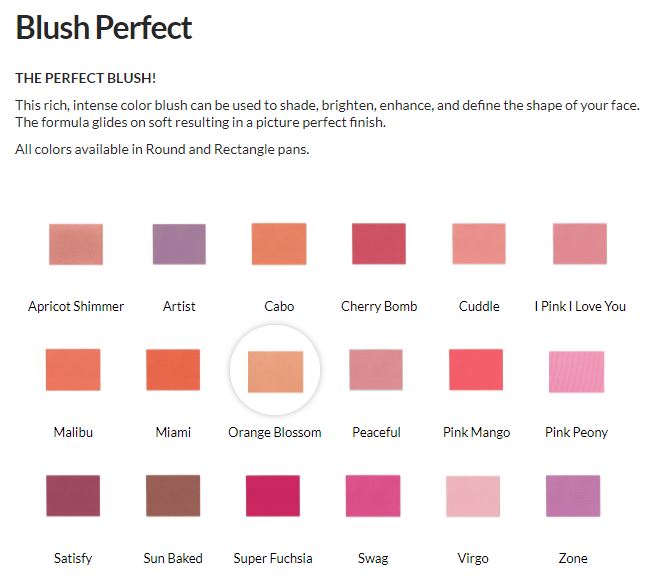Viewport: 651px width, 579px height.
Task: Select the Malibu coral swatch
Action: [73, 369]
